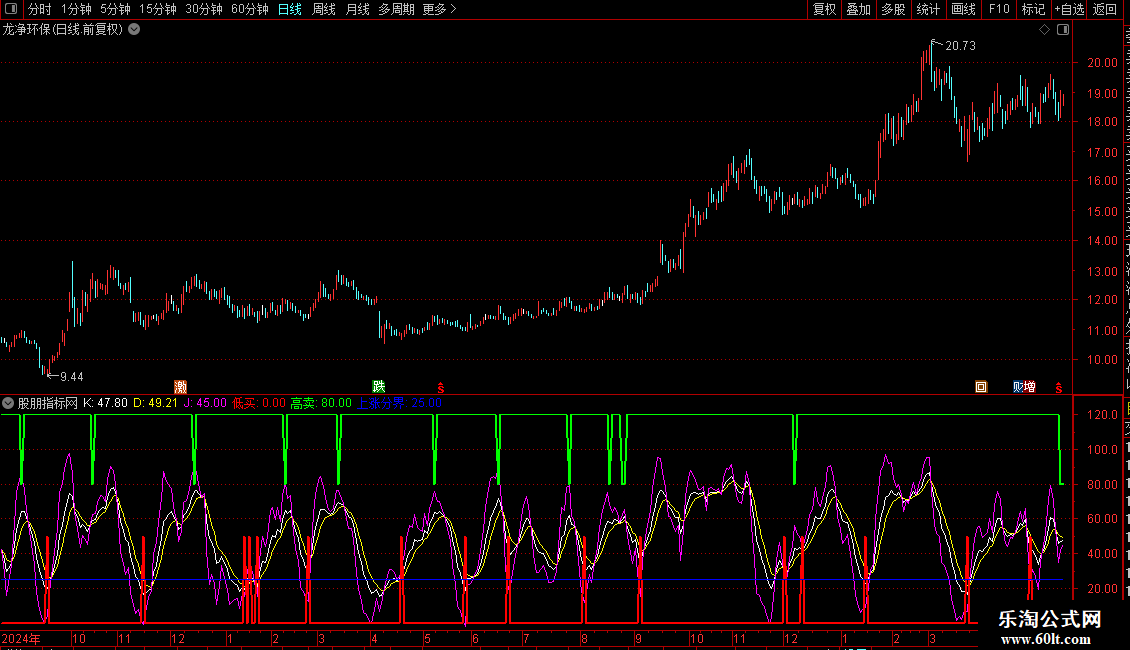Switch to the 15分钟 period

pos(158,9)
